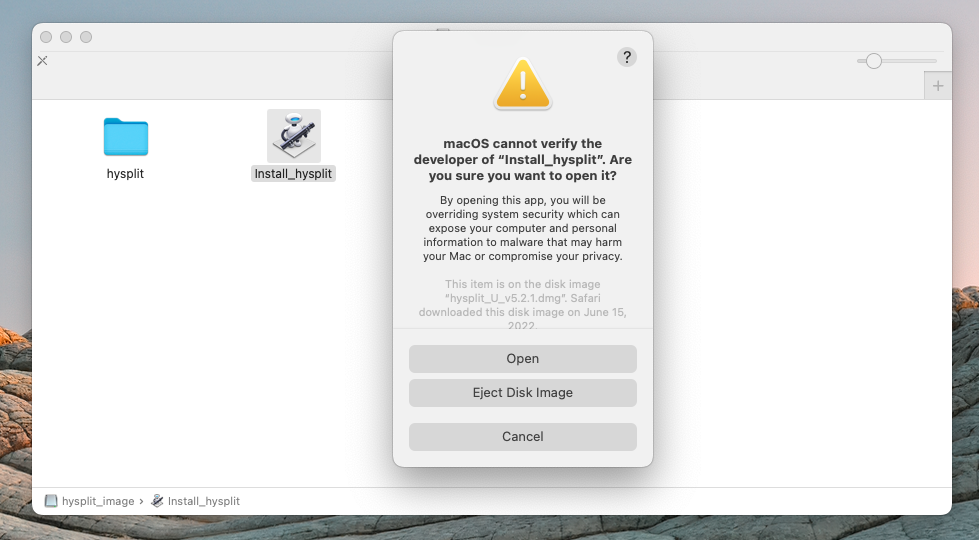Select the Install_hysplit Automator app icon
Image resolution: width=979 pixels, height=540 pixels.
(x=293, y=136)
